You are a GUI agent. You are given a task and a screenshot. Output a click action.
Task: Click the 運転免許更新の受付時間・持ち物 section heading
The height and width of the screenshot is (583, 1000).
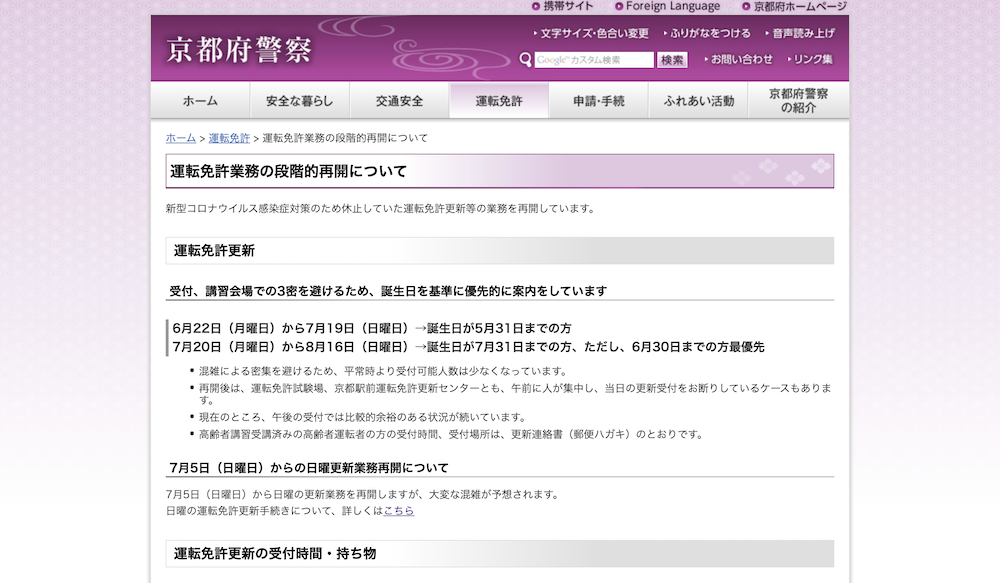[x=275, y=554]
